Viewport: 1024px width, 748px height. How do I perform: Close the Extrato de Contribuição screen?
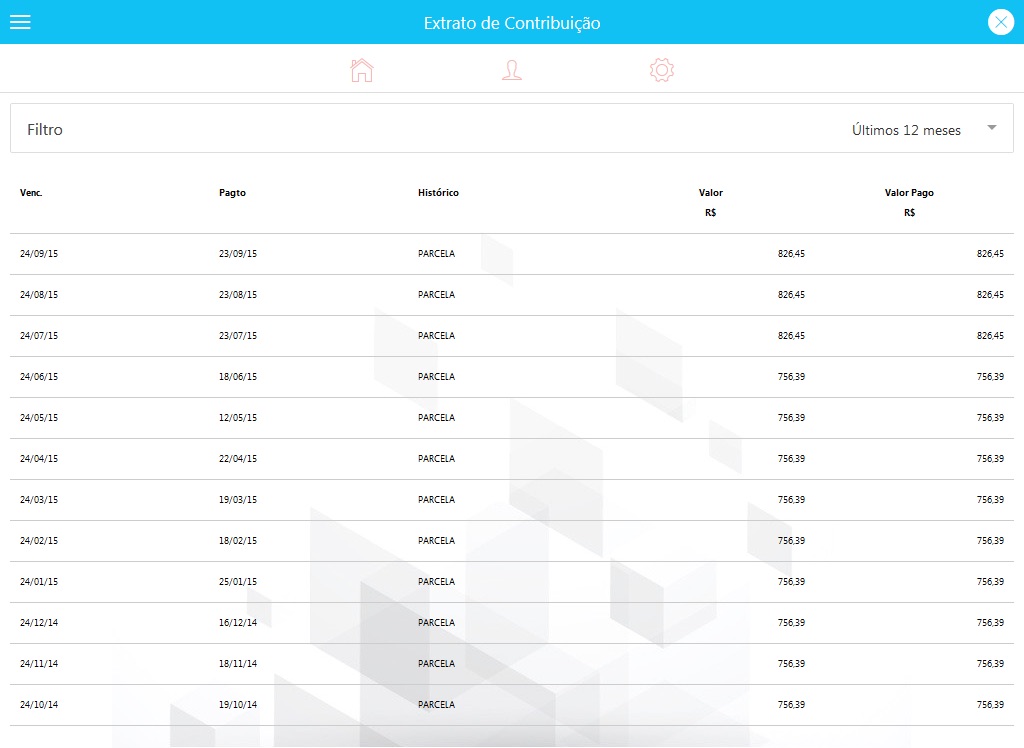click(1000, 22)
